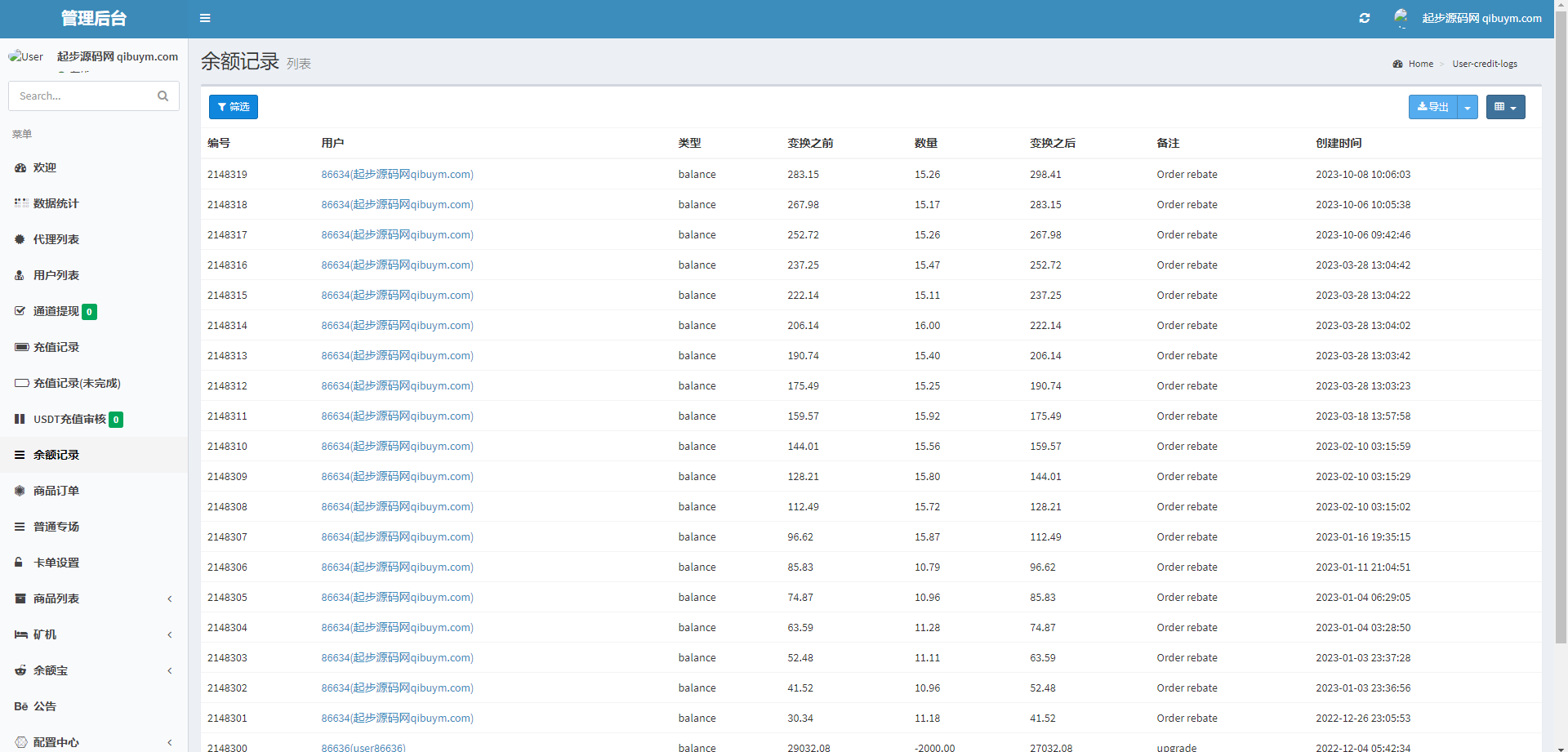The width and height of the screenshot is (1568, 752).
Task: Focus the sidebar Search input field
Action: pos(82,96)
